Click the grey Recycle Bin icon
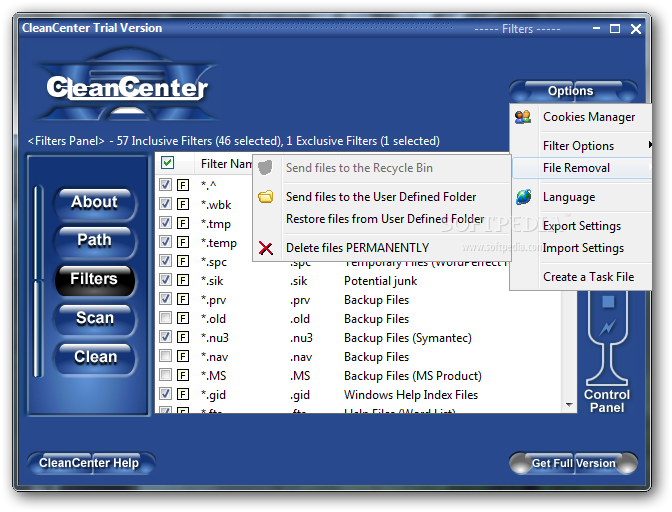Viewport: 672px width, 512px height. pyautogui.click(x=266, y=168)
